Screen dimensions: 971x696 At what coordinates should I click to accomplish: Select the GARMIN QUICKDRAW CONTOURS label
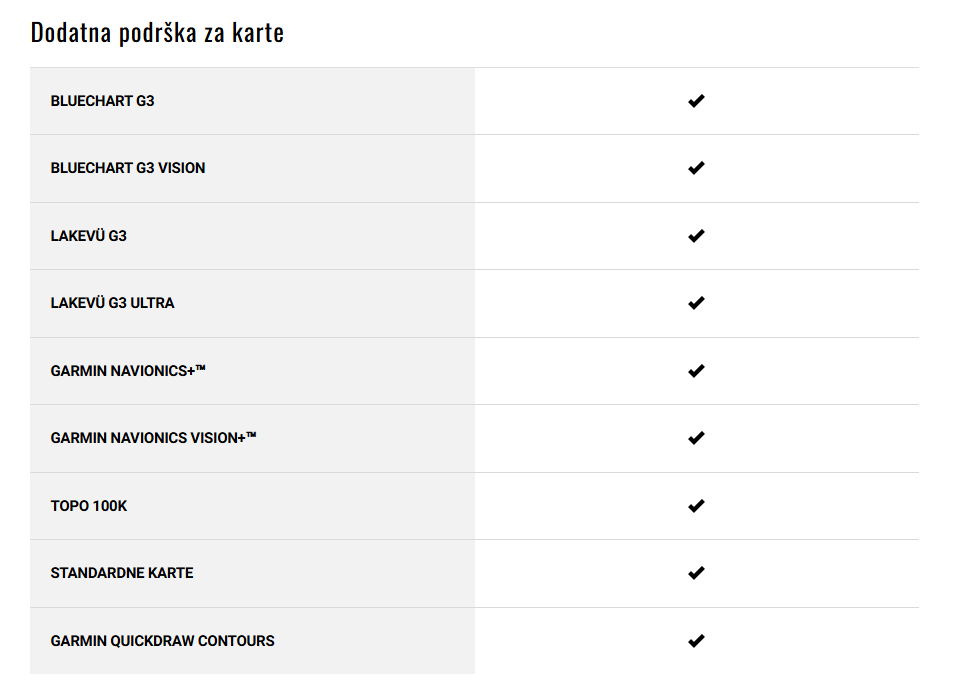(162, 641)
